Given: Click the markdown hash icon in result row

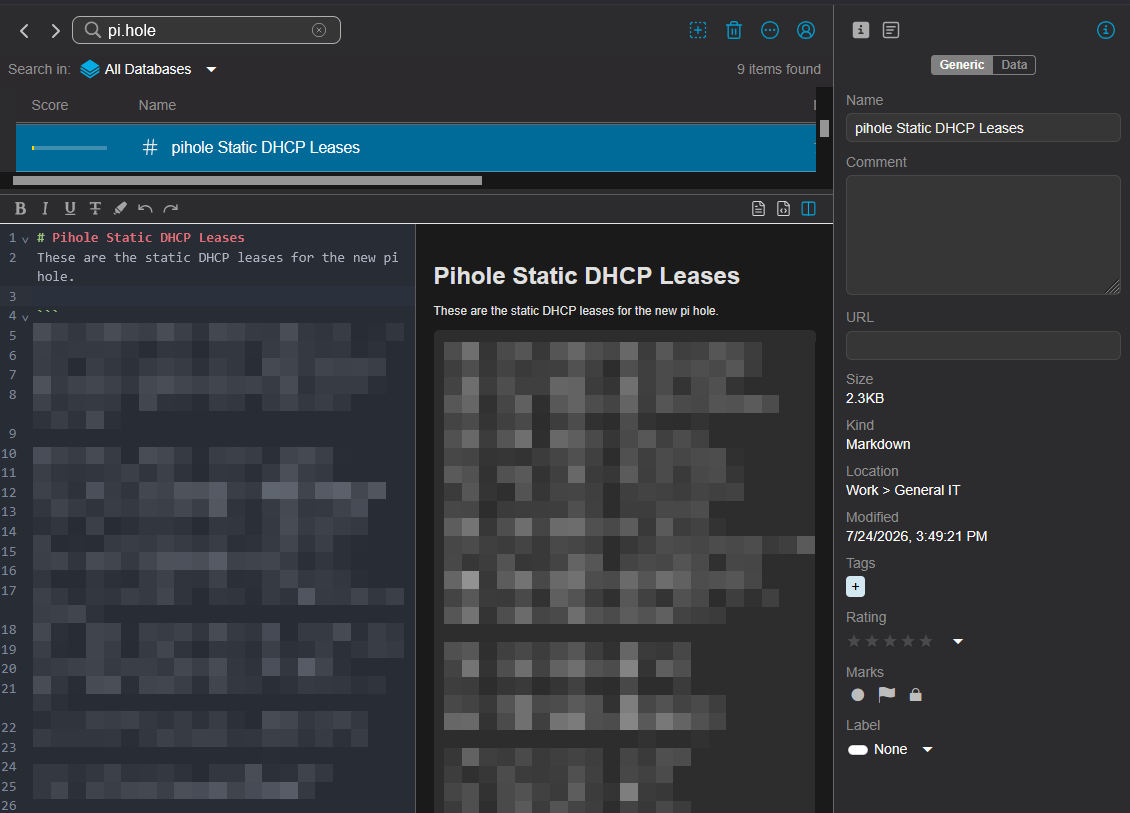Looking at the screenshot, I should [150, 148].
